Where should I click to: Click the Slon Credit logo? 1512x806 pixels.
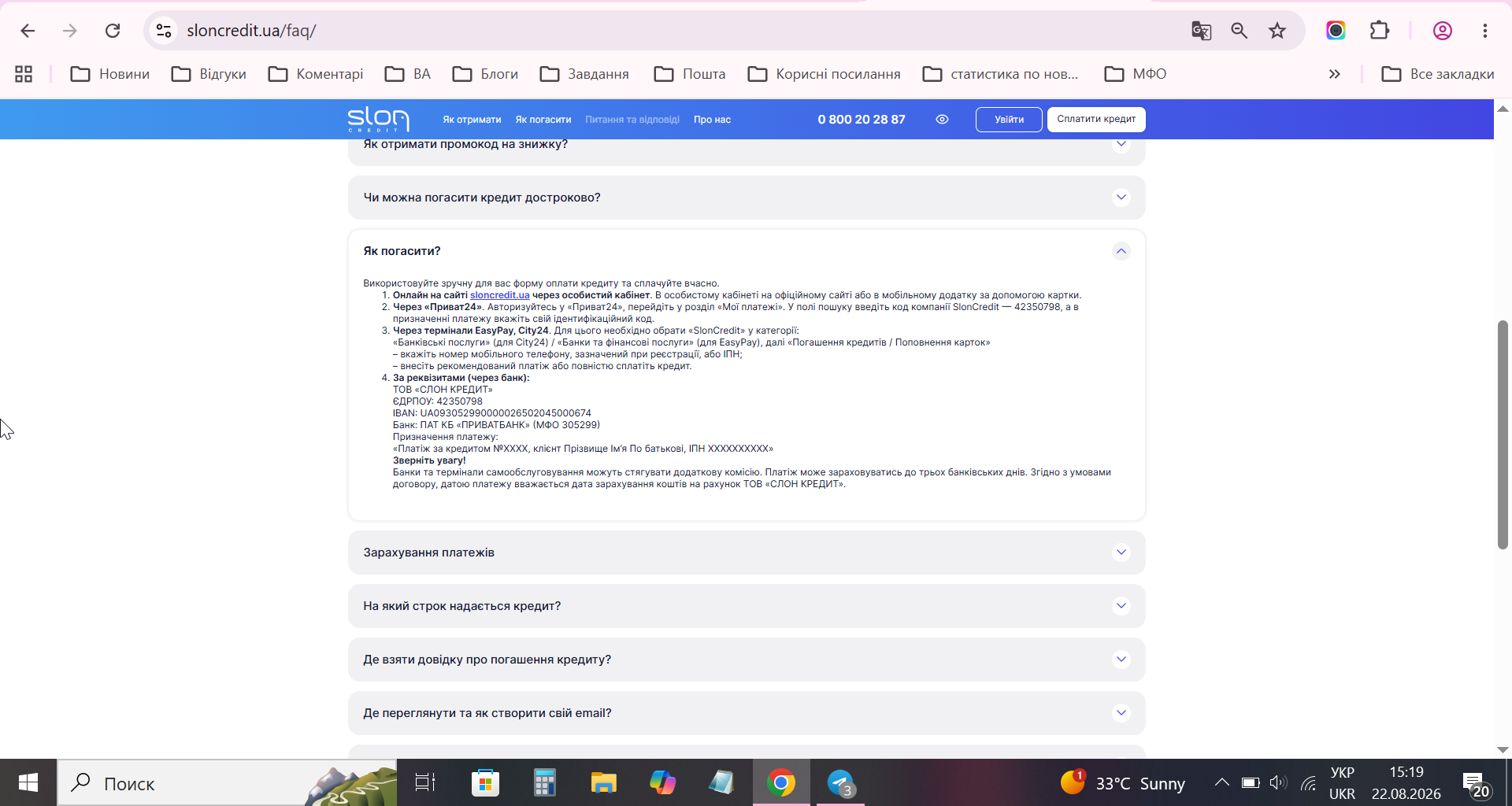tap(378, 119)
